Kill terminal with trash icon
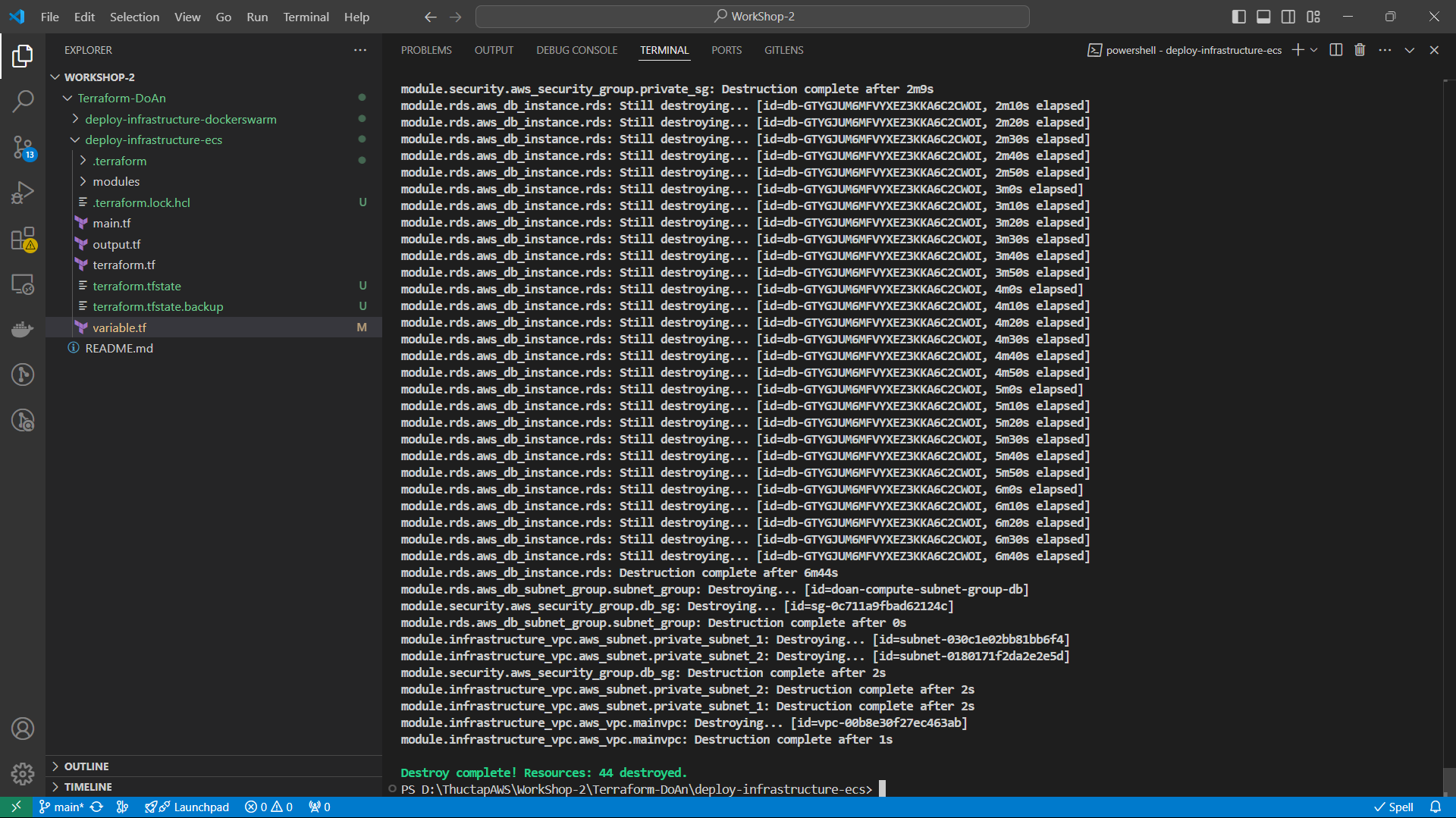The height and width of the screenshot is (818, 1456). tap(1360, 50)
